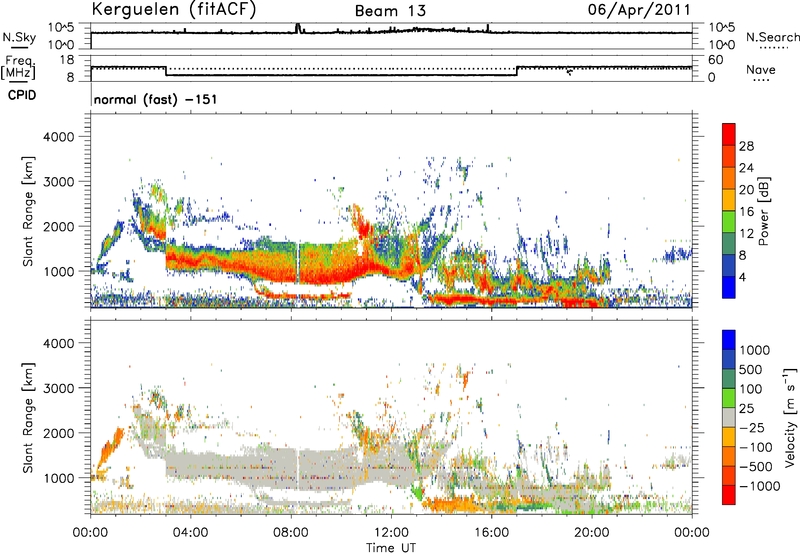The height and width of the screenshot is (554, 800).
Task: Click the '2000' tick of the velocity panel
Action: pos(58,434)
